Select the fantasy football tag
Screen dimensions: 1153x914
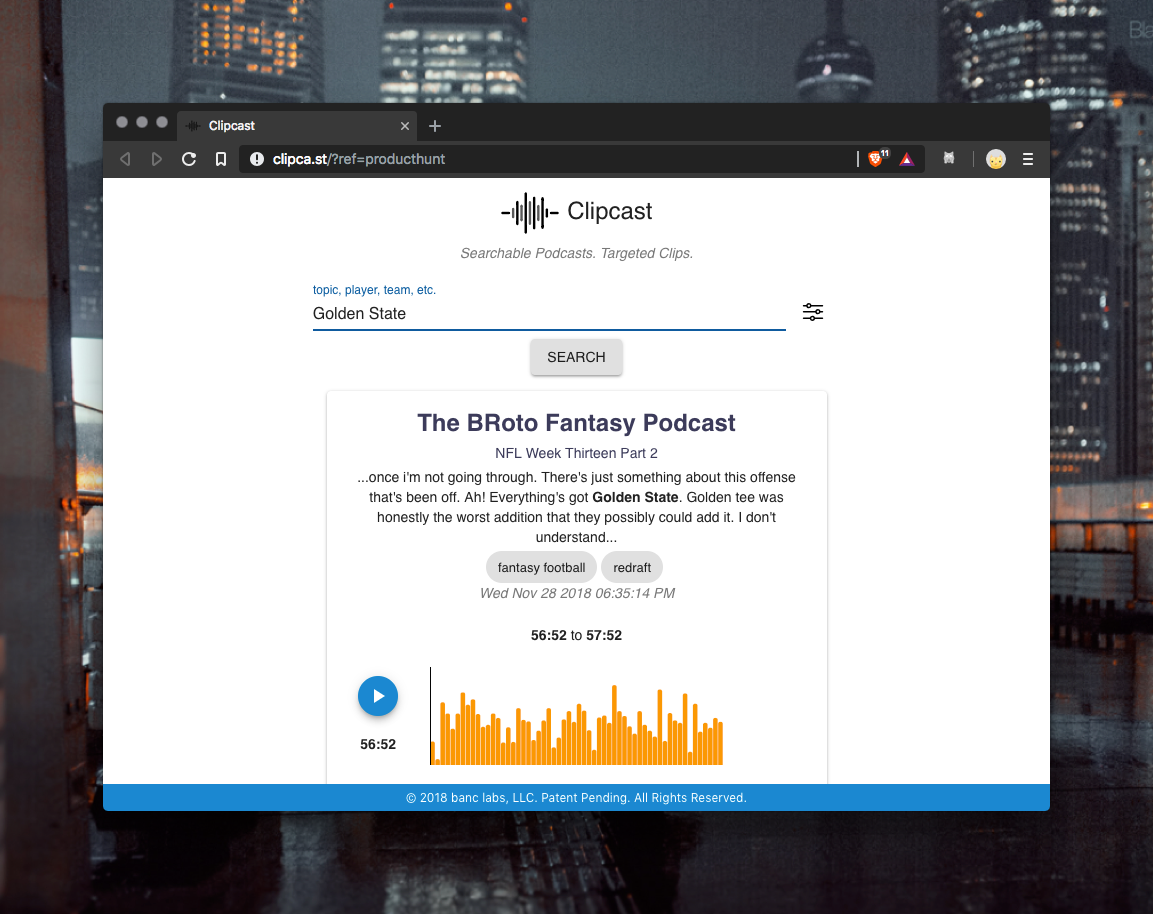click(x=541, y=567)
